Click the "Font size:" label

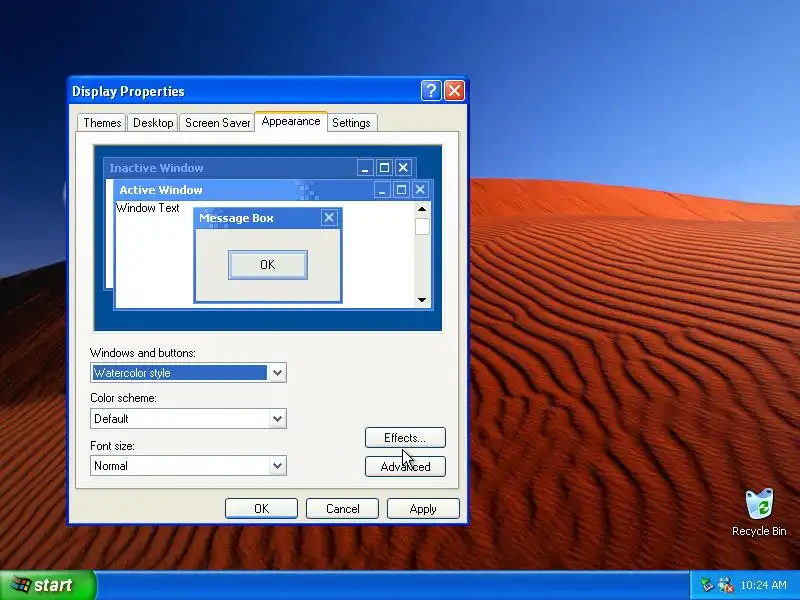(x=112, y=446)
